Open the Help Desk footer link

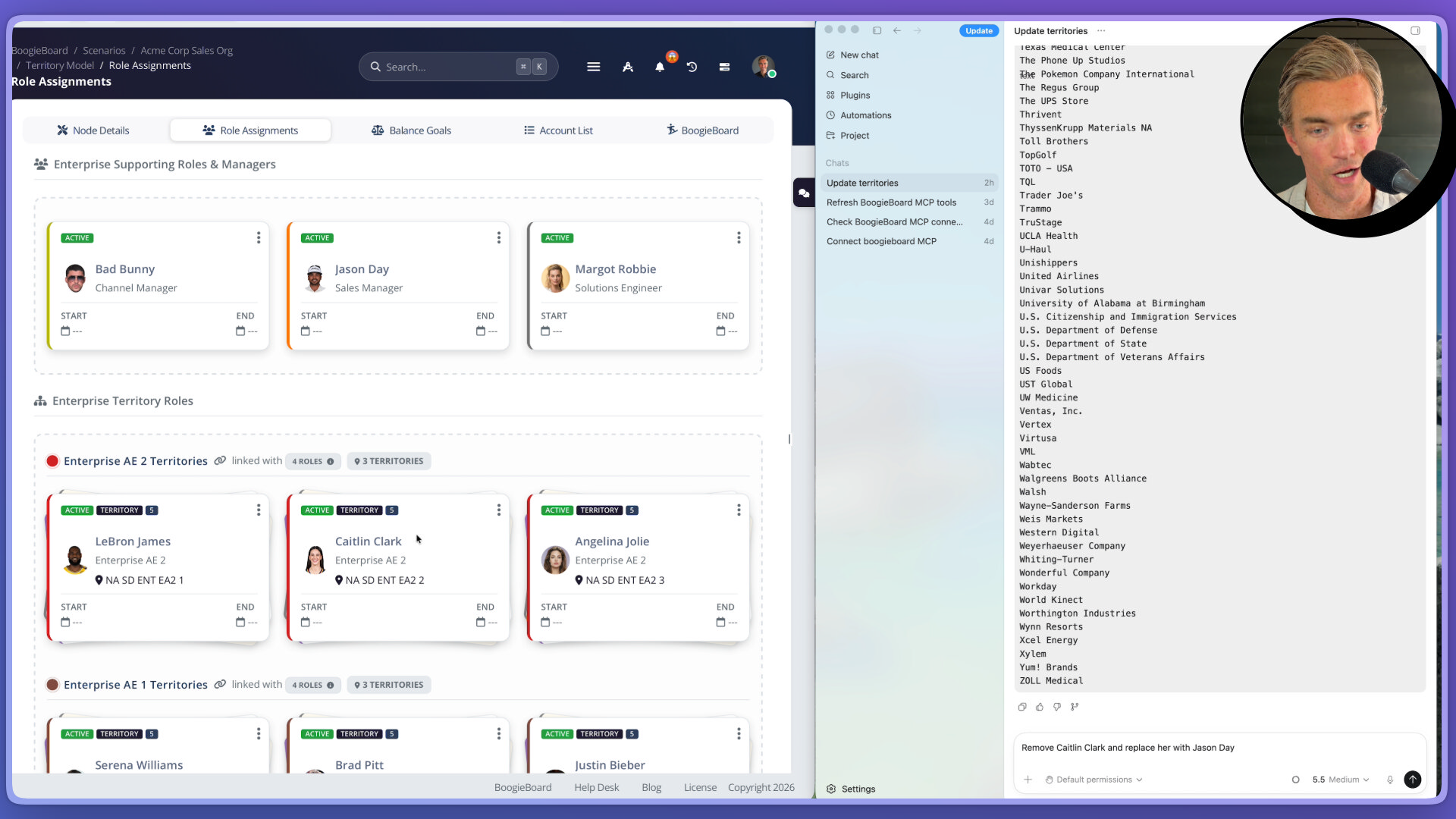tap(597, 788)
